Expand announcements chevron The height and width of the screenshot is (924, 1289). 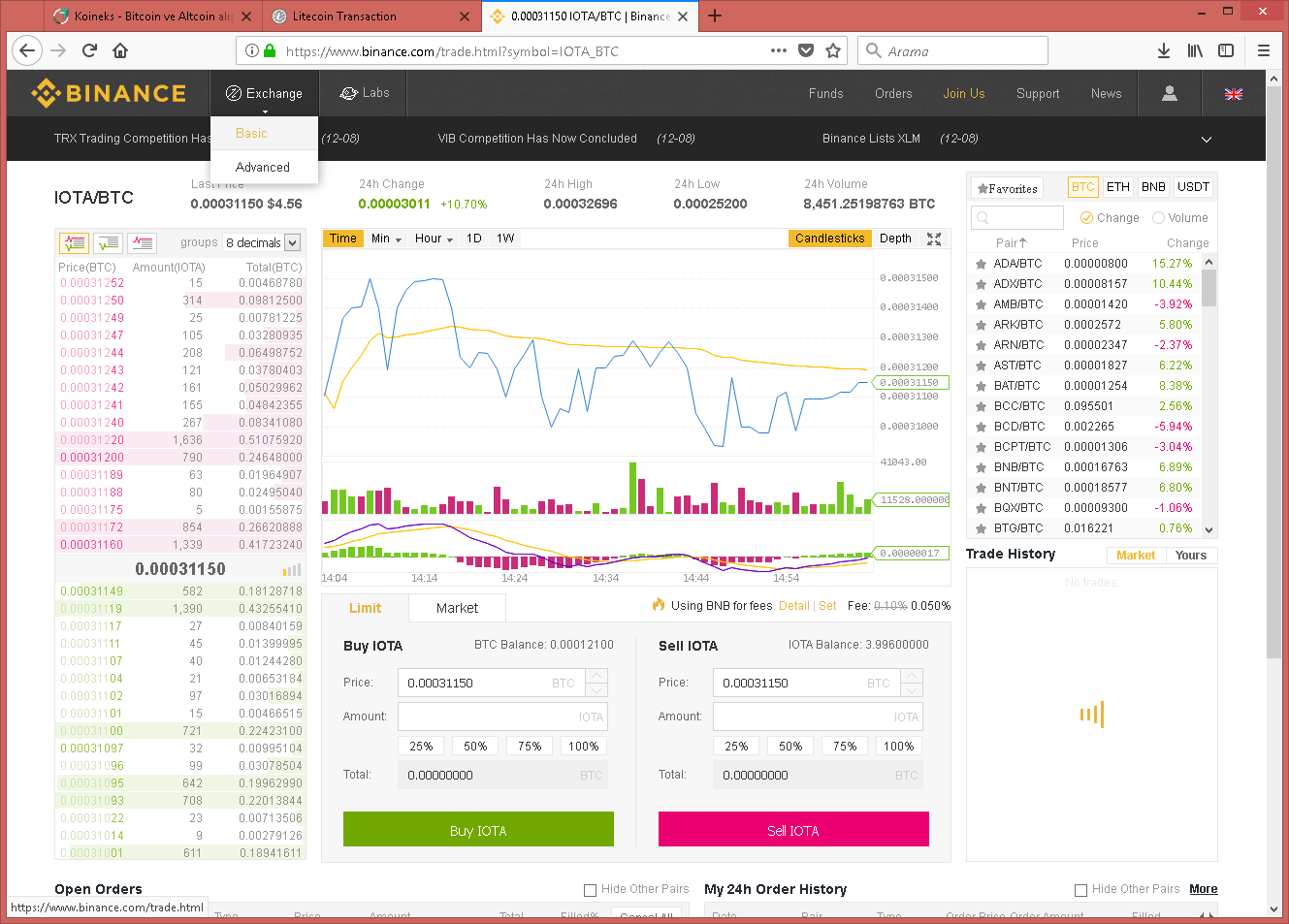1207,140
